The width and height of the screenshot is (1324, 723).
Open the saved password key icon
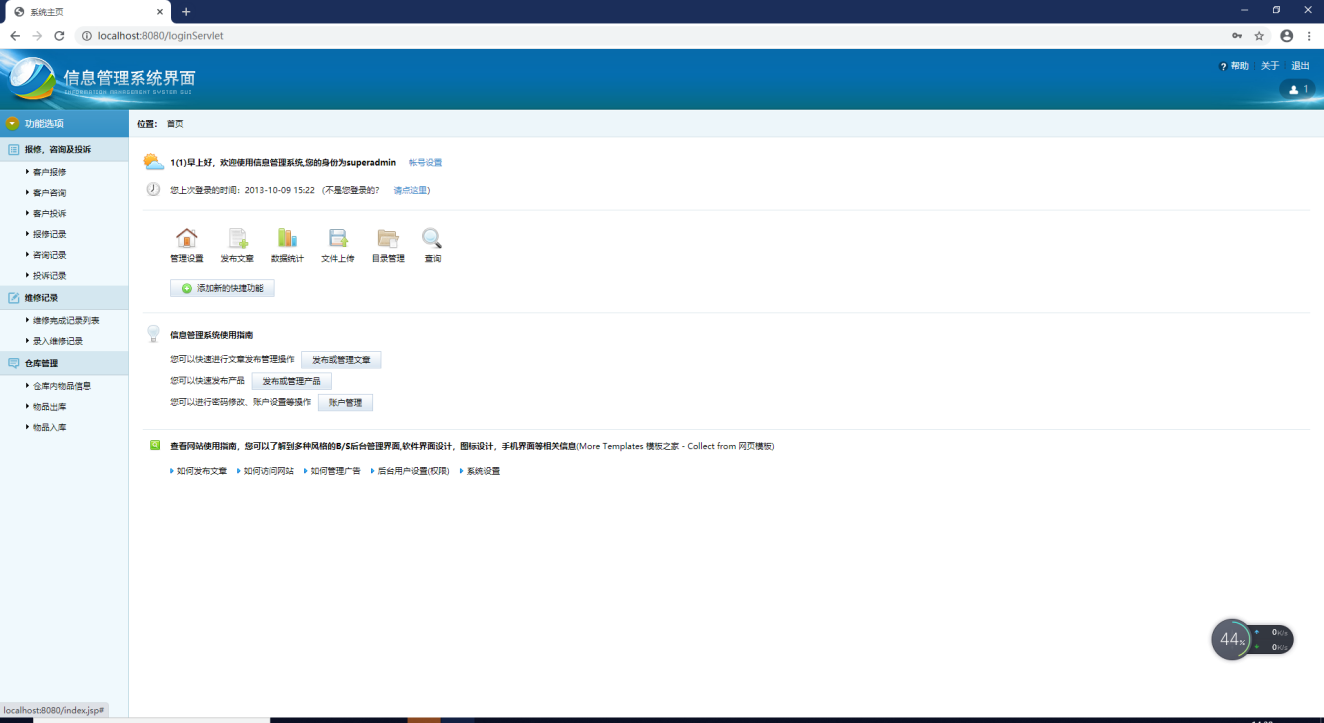[x=1237, y=35]
